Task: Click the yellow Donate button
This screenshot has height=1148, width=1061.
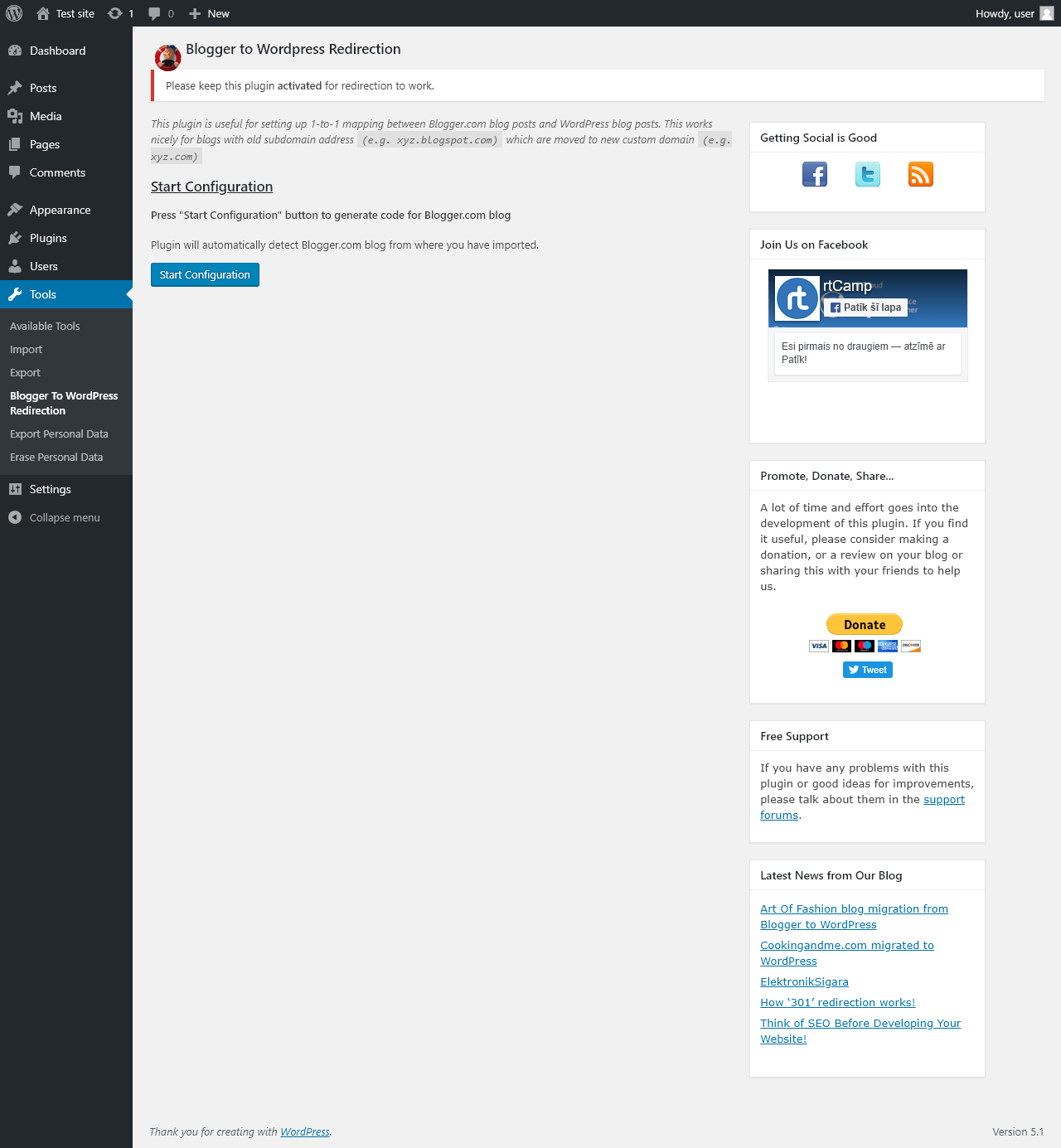Action: click(x=865, y=624)
